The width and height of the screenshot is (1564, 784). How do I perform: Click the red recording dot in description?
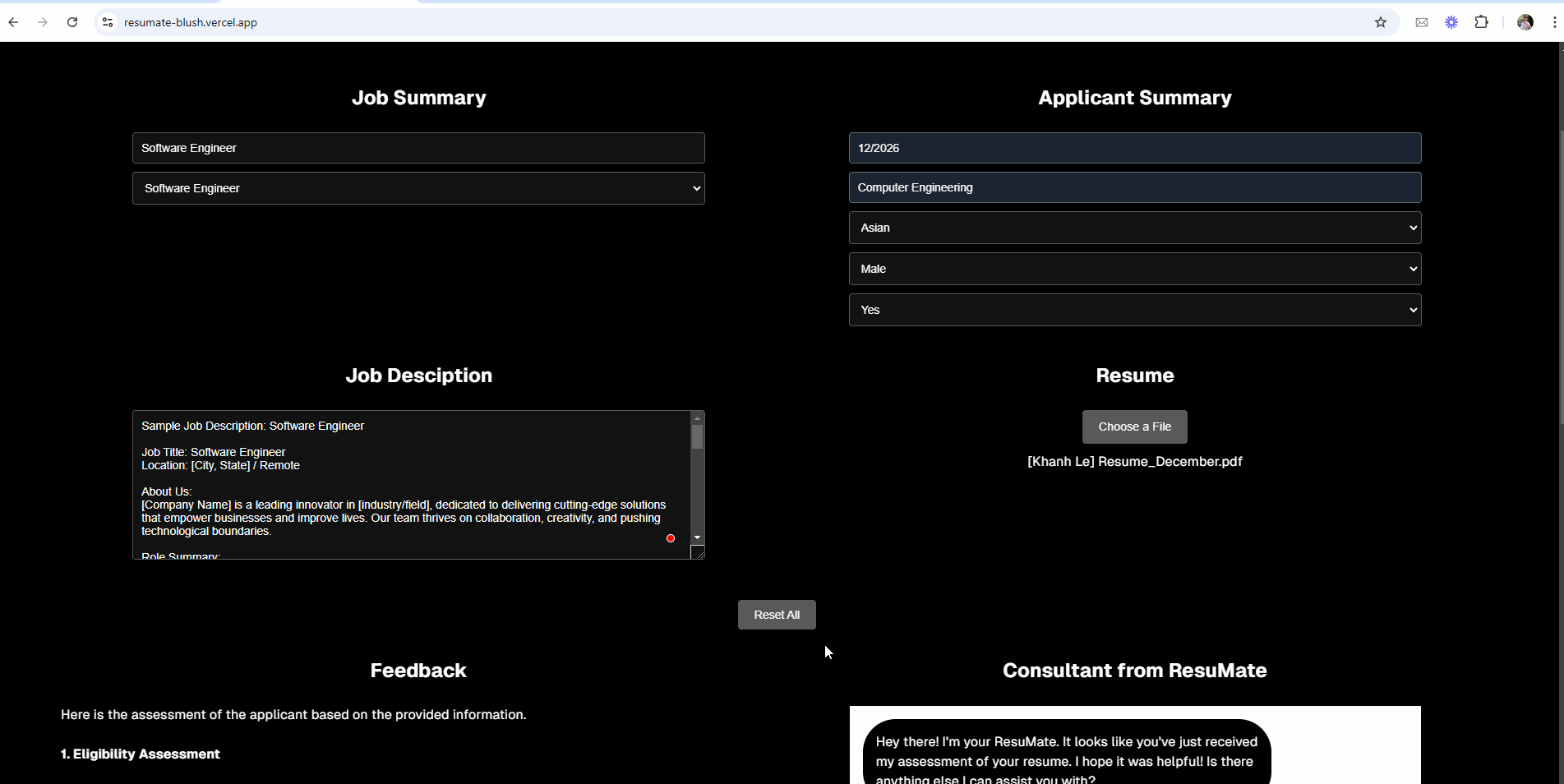[671, 538]
